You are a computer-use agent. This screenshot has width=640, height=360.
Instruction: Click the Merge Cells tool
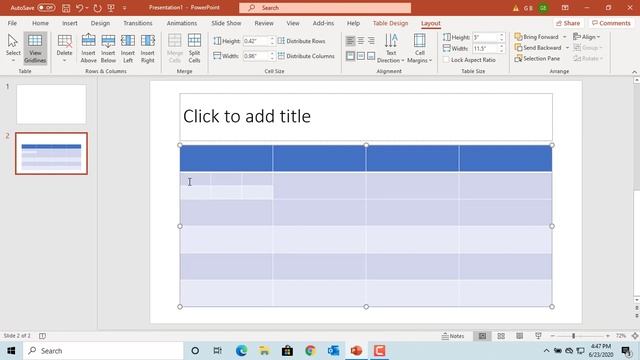click(175, 48)
